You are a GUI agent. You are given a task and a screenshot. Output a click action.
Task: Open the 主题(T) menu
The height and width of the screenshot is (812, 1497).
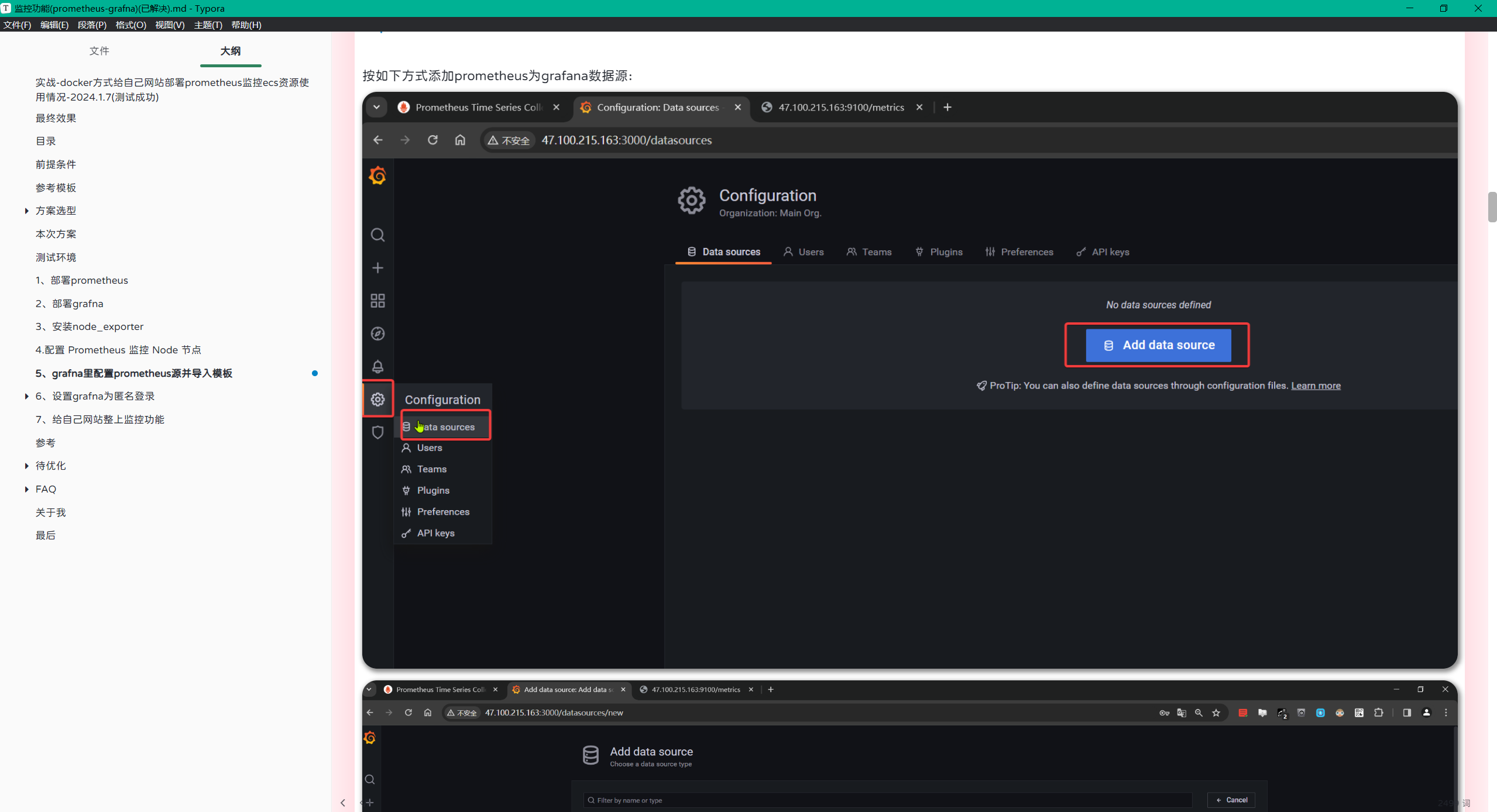(x=208, y=25)
